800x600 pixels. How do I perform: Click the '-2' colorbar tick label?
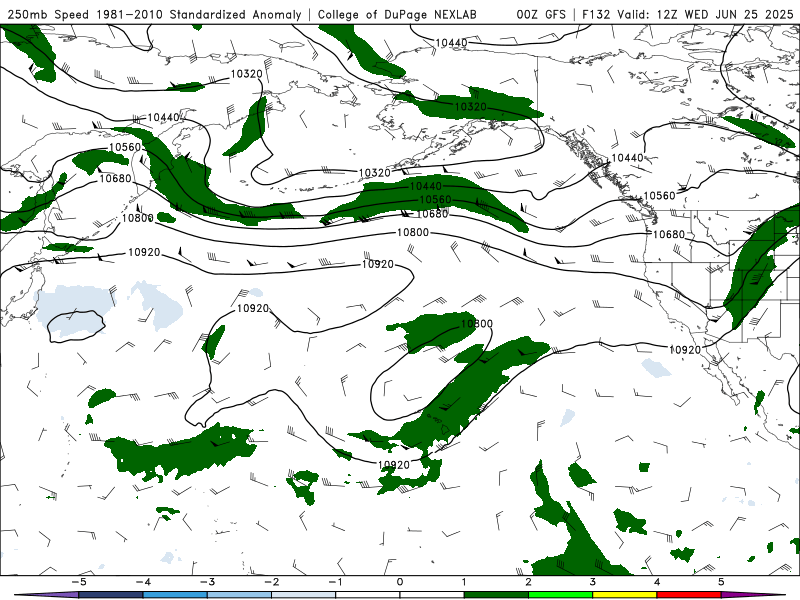[x=271, y=582]
